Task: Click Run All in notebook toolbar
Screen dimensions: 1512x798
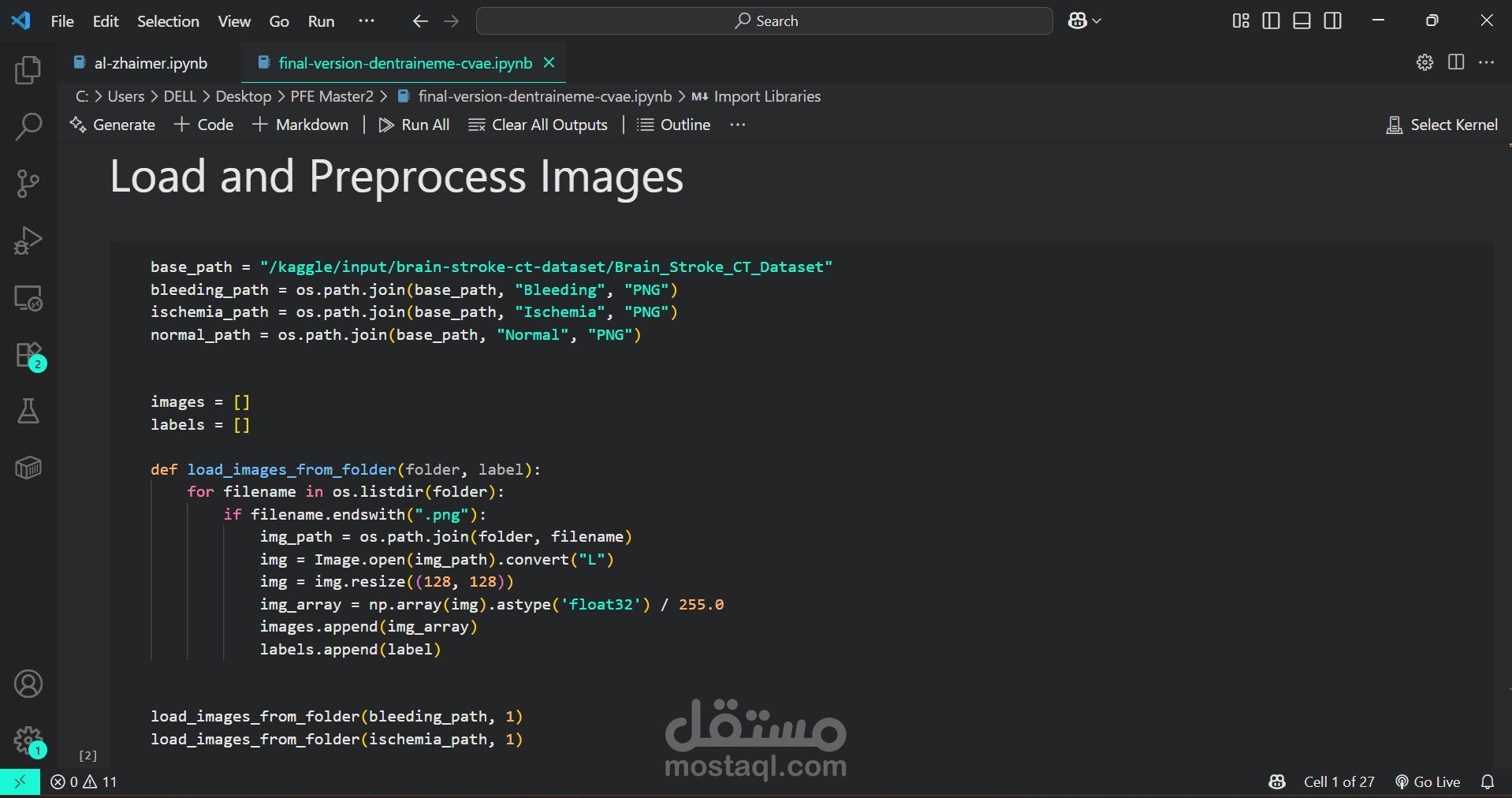Action: pyautogui.click(x=415, y=125)
